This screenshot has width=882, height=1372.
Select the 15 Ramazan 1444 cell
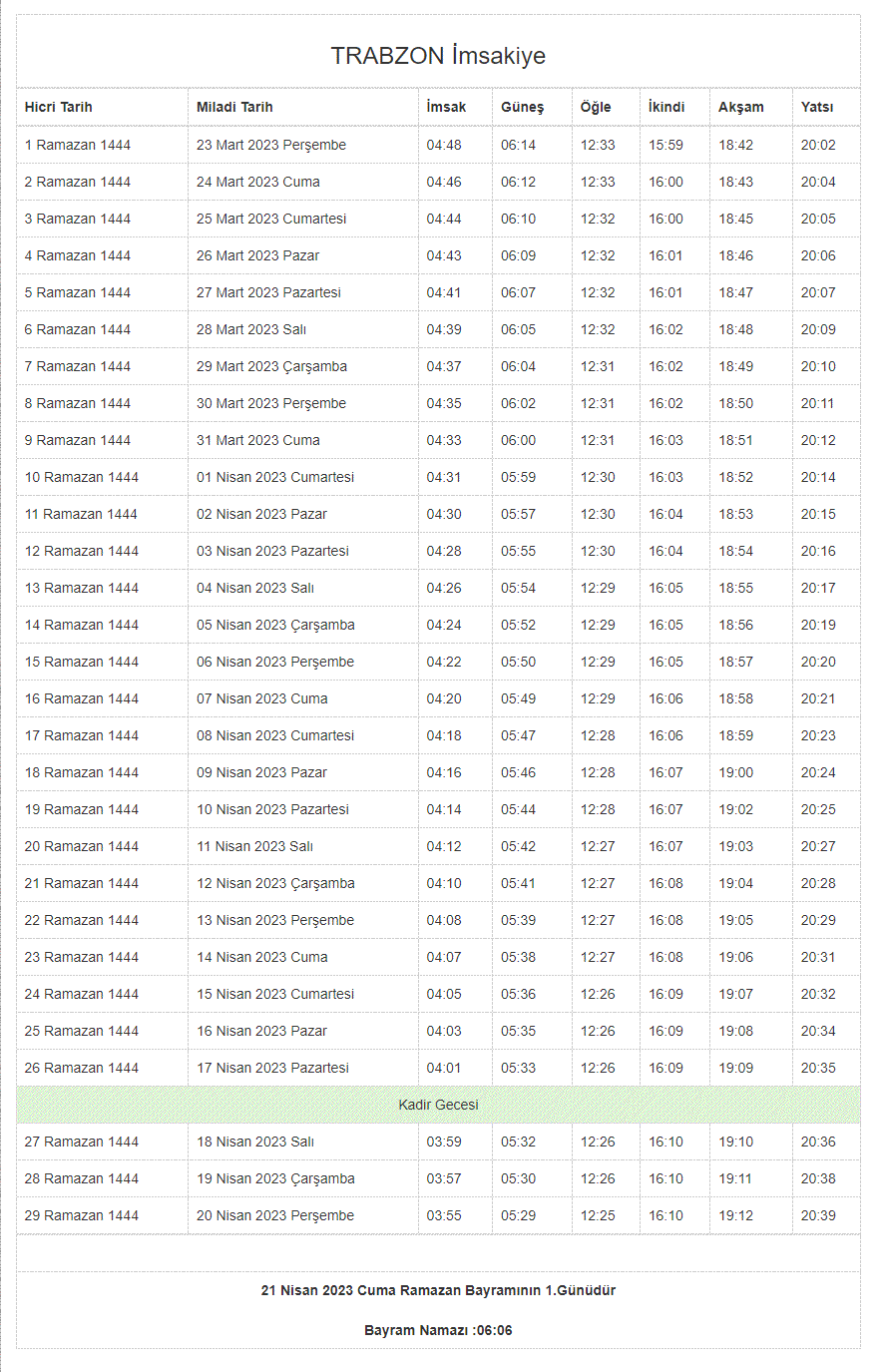tap(82, 662)
